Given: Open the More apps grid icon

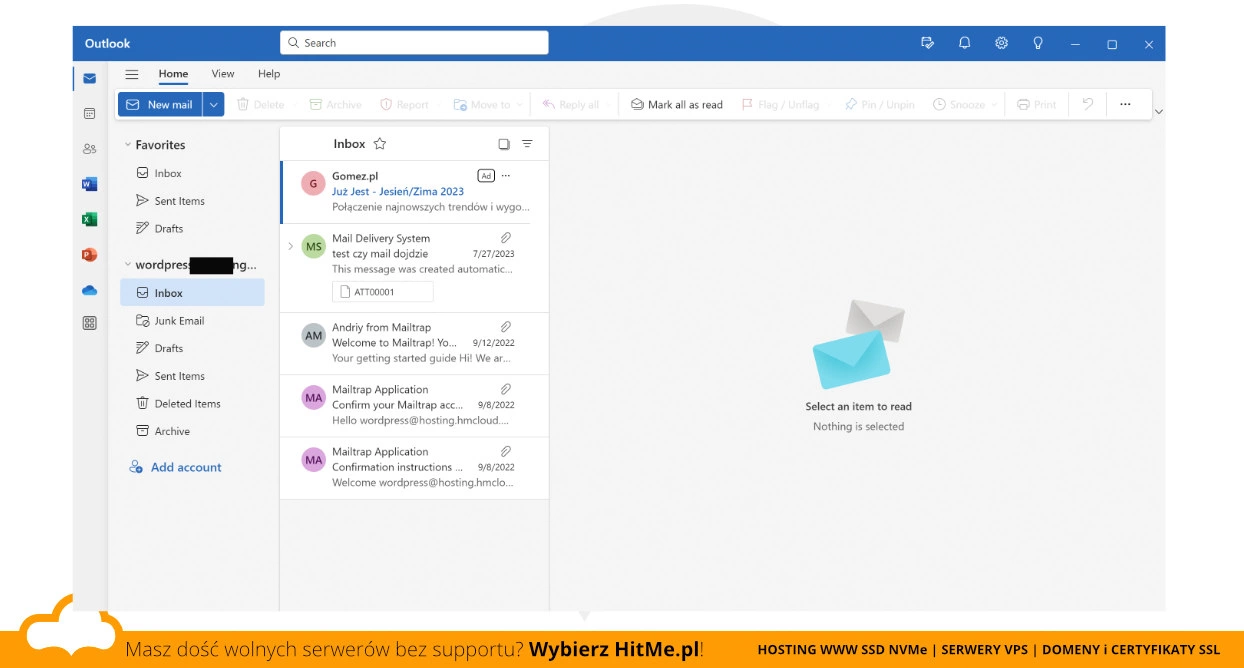Looking at the screenshot, I should coord(90,323).
